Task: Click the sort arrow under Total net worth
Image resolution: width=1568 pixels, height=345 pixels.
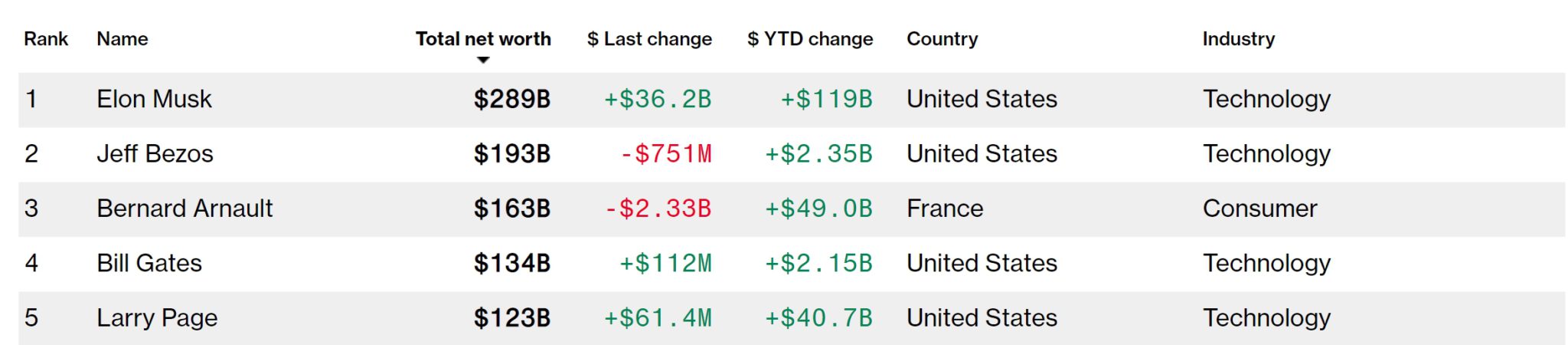Action: pyautogui.click(x=483, y=60)
